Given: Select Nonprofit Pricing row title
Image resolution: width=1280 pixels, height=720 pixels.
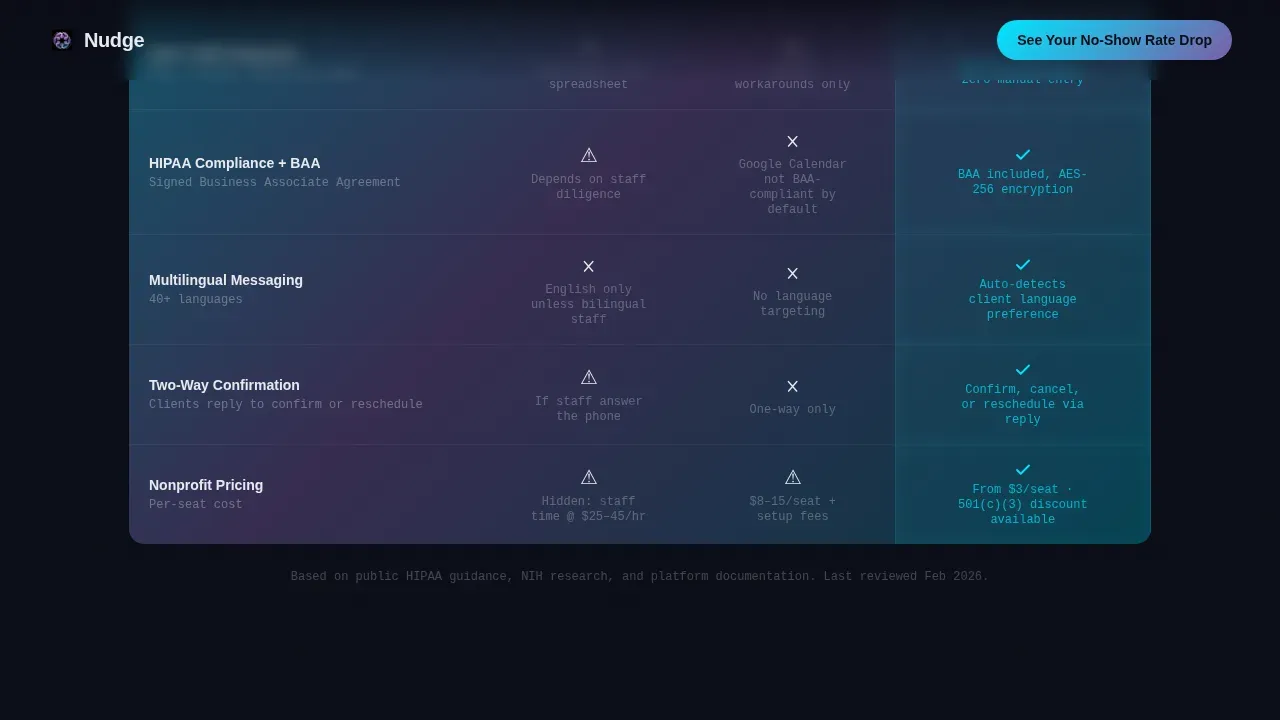Looking at the screenshot, I should [206, 485].
